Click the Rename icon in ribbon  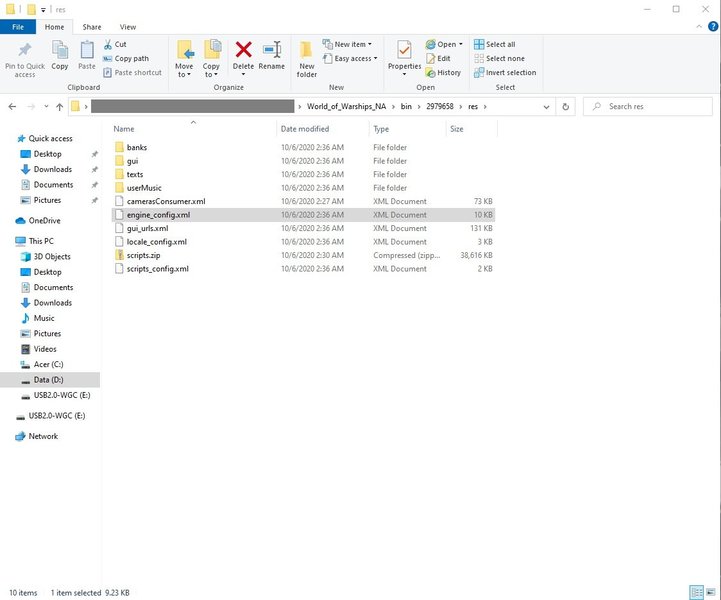point(271,55)
